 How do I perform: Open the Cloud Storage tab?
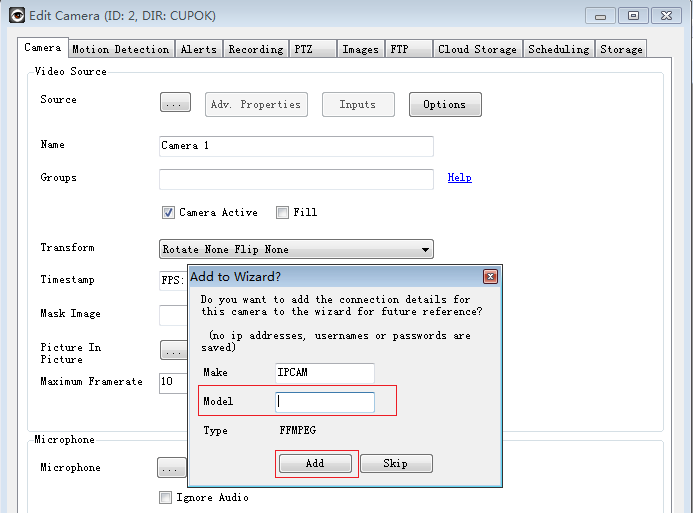click(477, 49)
